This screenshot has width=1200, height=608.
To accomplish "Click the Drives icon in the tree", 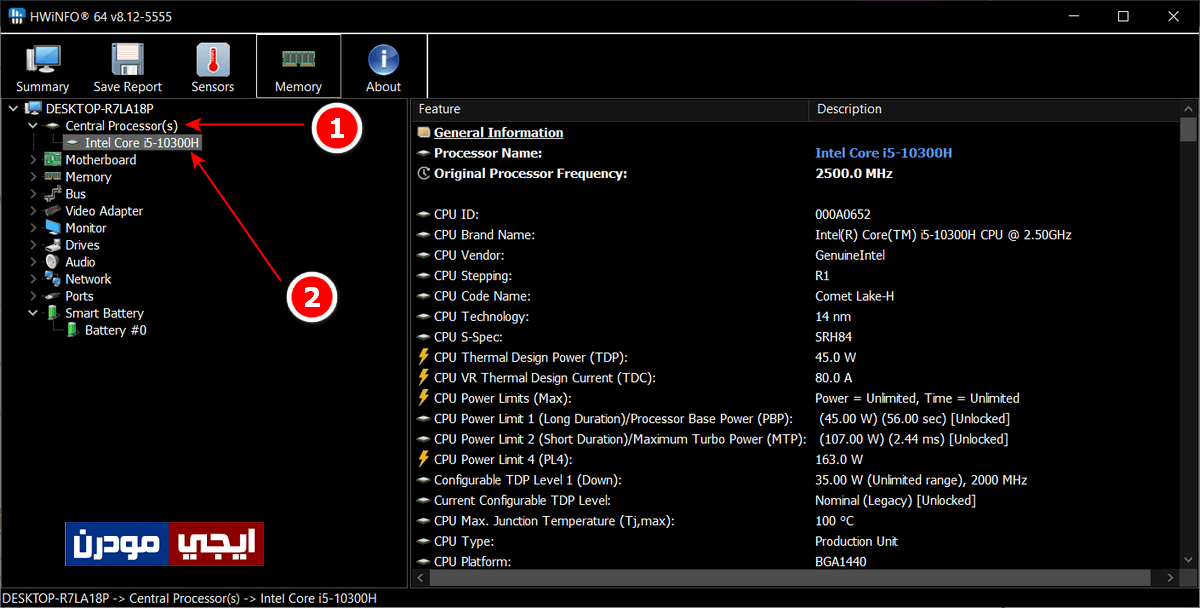I will pos(53,245).
